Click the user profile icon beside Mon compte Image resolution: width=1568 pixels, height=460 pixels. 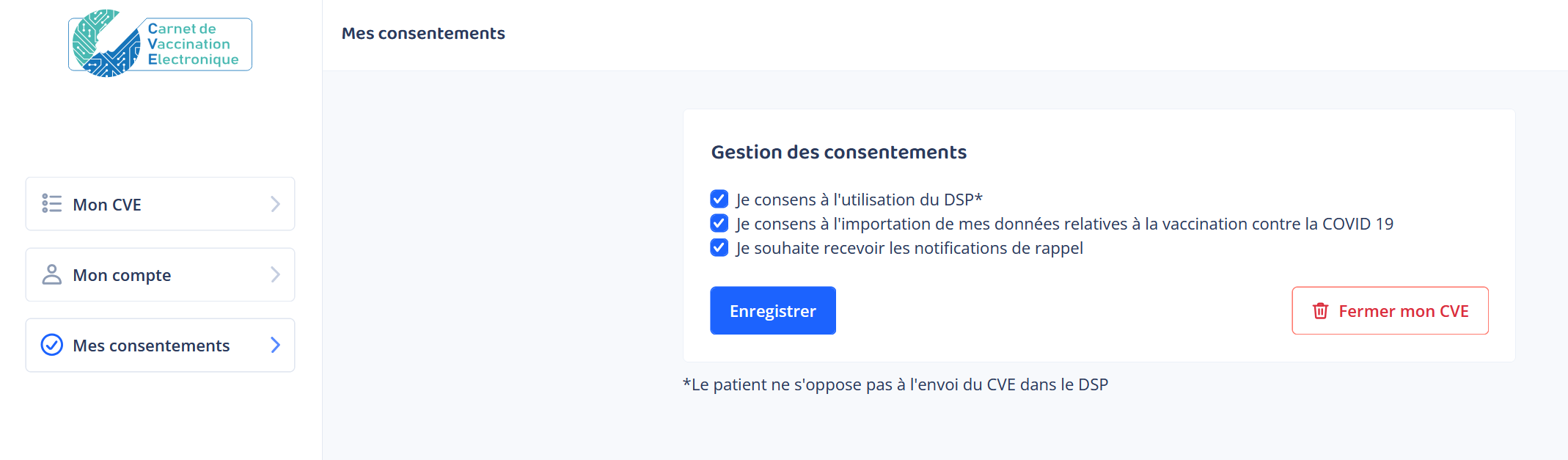52,274
